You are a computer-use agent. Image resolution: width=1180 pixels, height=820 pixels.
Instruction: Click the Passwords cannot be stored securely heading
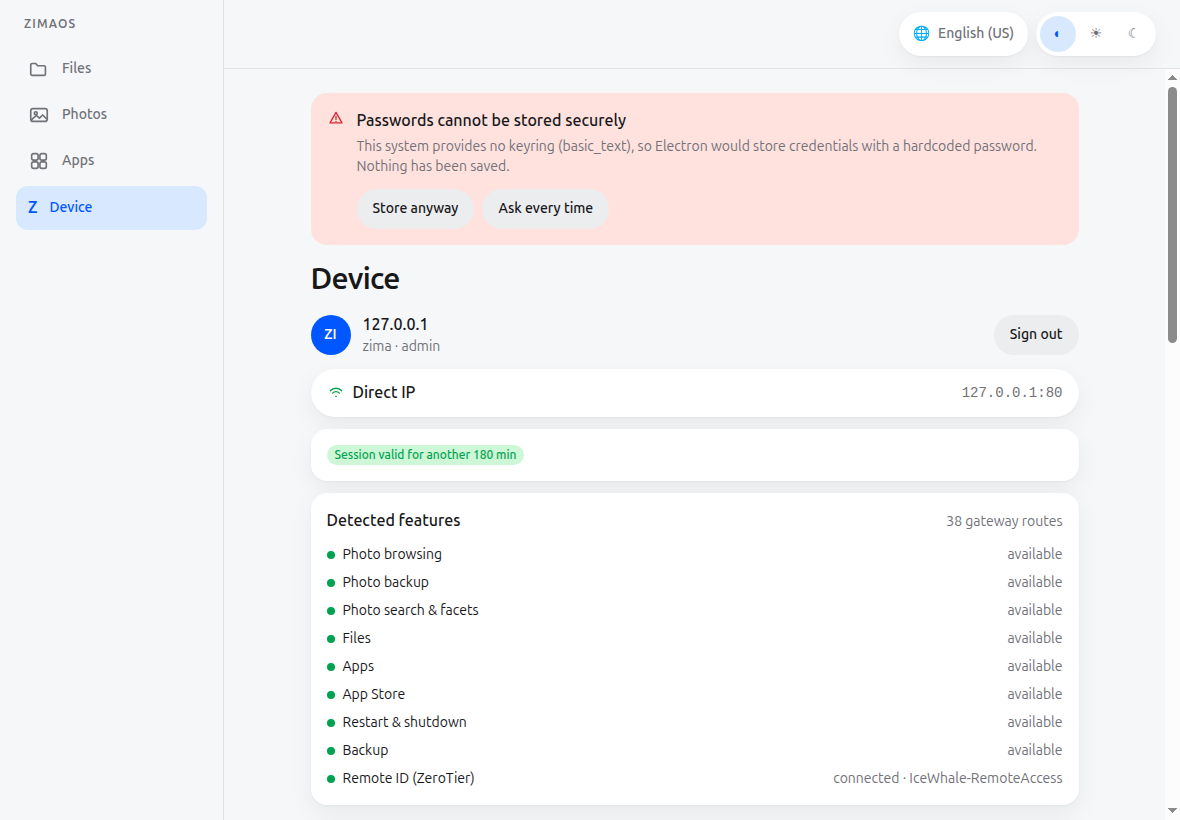pos(491,120)
